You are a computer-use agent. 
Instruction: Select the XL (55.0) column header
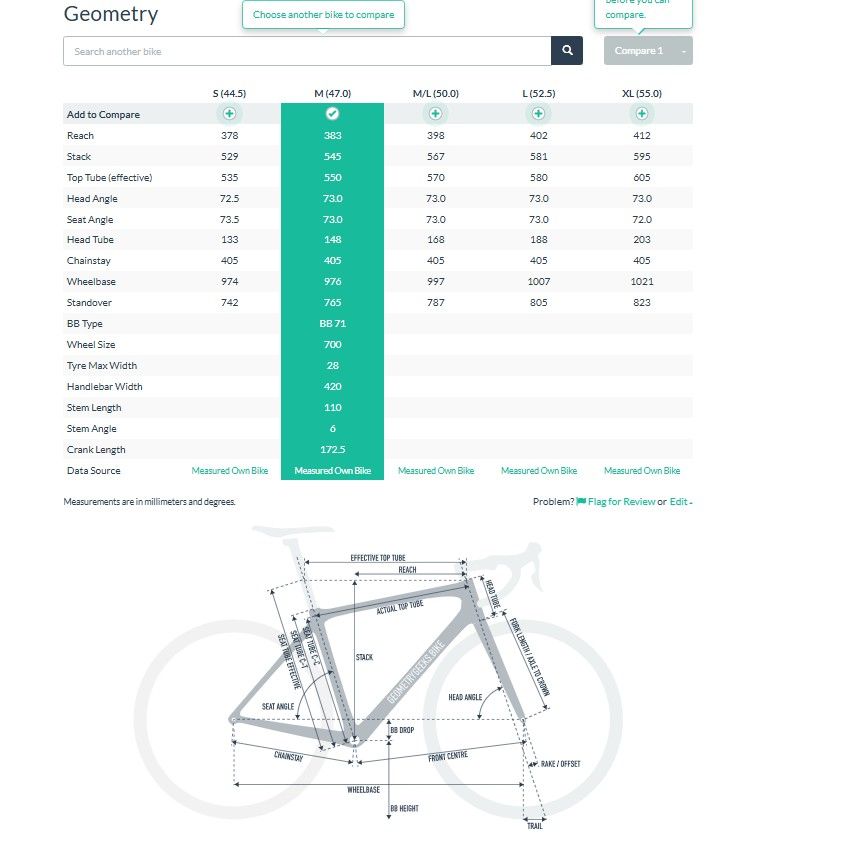click(642, 93)
